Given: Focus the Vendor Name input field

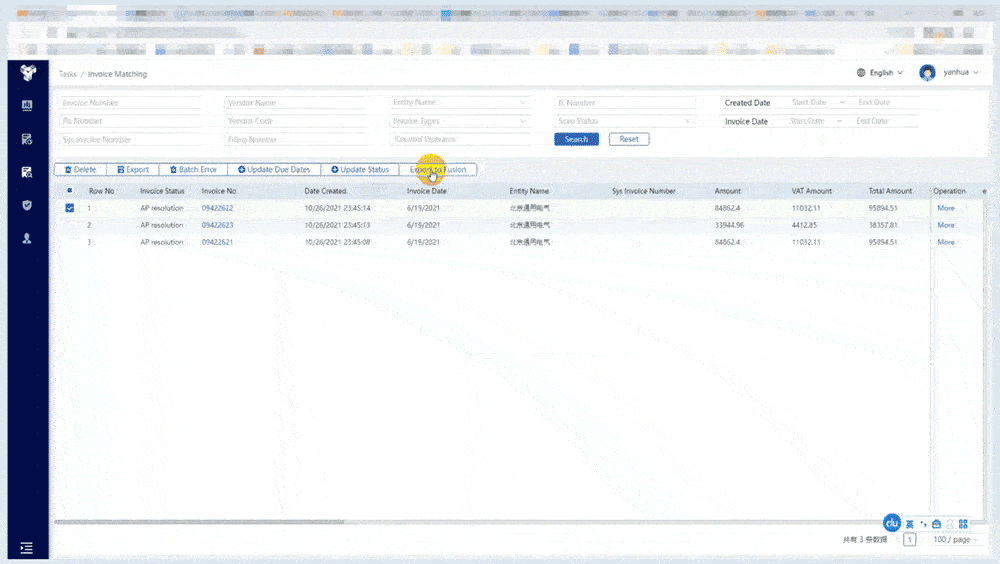Looking at the screenshot, I should pos(295,102).
